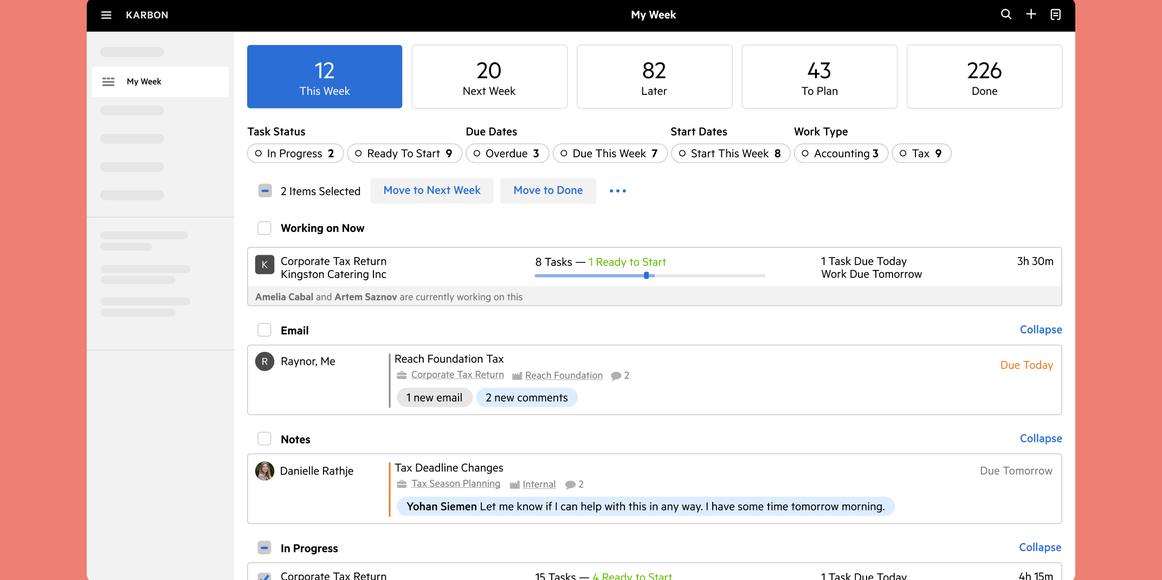Click the search icon in top bar
This screenshot has width=1162, height=580.
(x=1004, y=15)
